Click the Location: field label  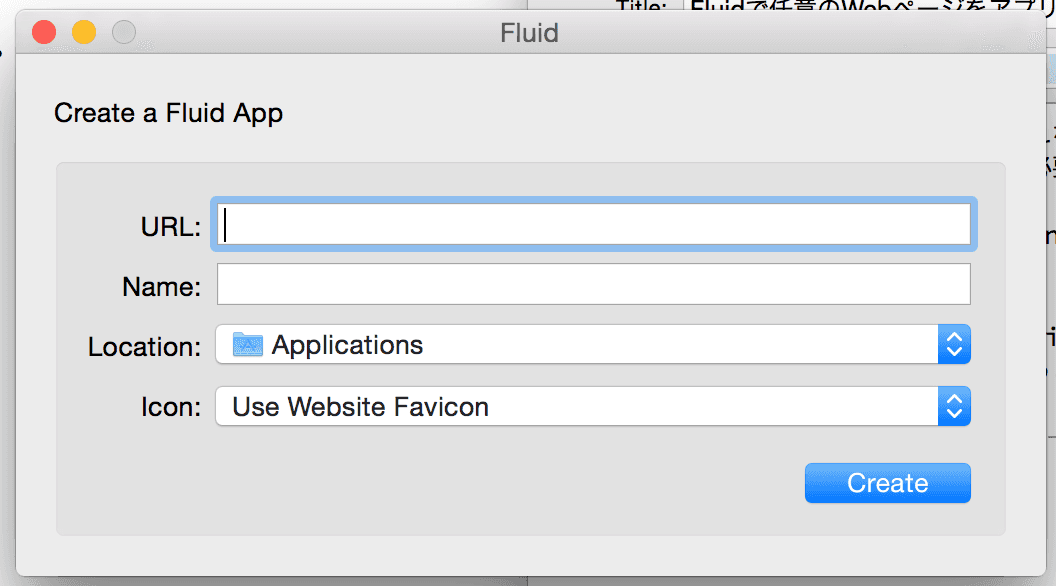point(144,347)
